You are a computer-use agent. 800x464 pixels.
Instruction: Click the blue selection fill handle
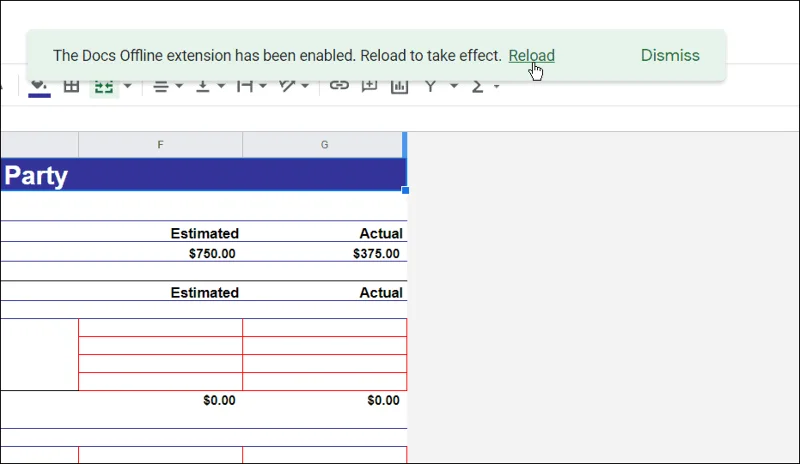click(405, 190)
